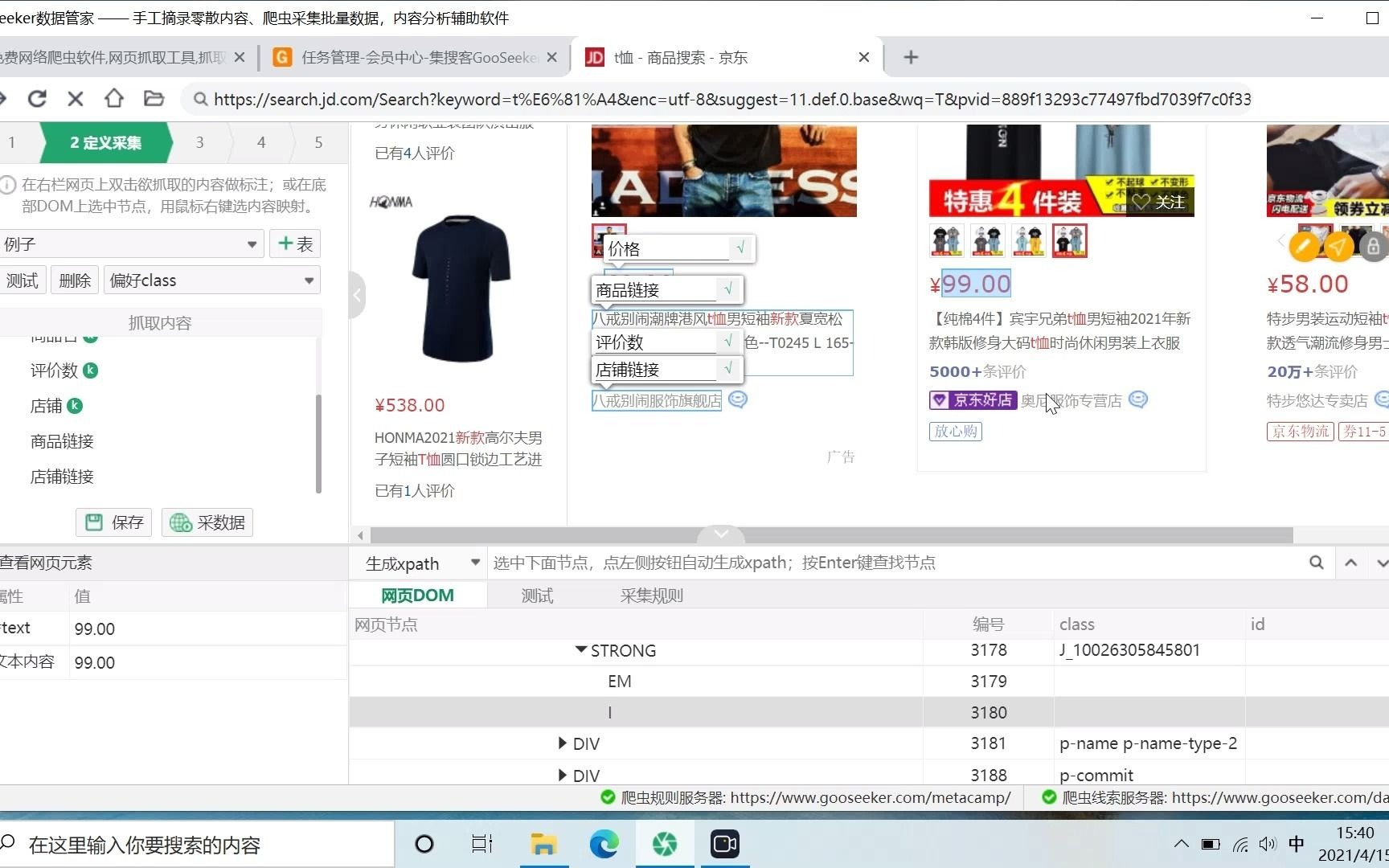Image resolution: width=1389 pixels, height=868 pixels.
Task: Go to the home page icon
Action: [114, 98]
